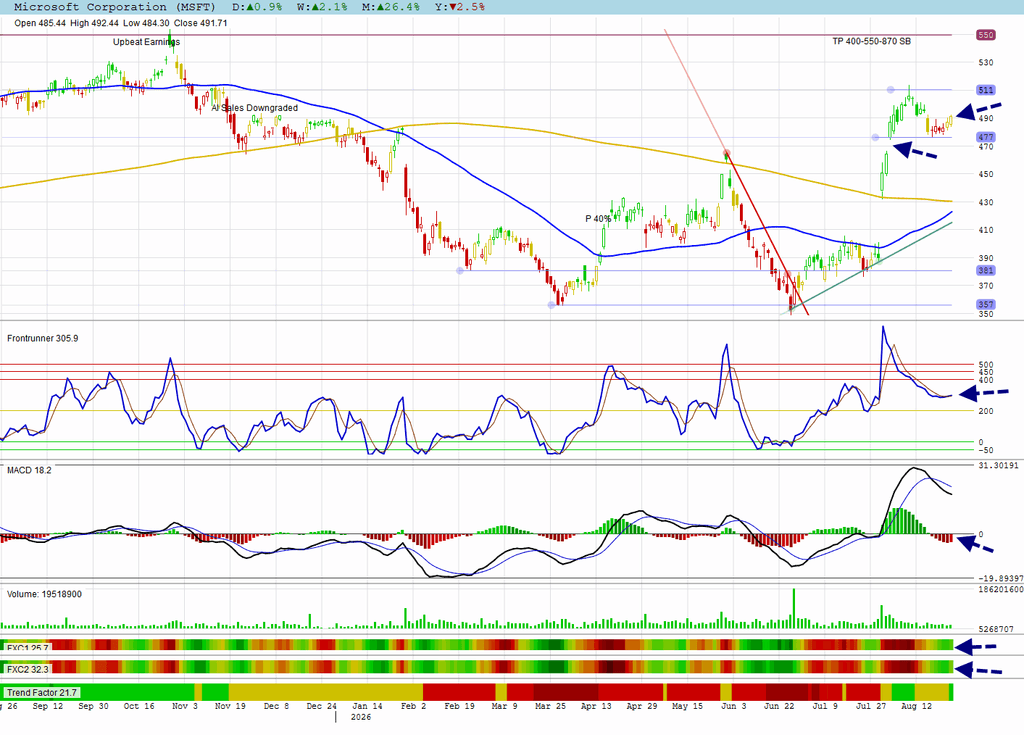Click the Aug 12 date label
1024x735 pixels.
[x=916, y=706]
